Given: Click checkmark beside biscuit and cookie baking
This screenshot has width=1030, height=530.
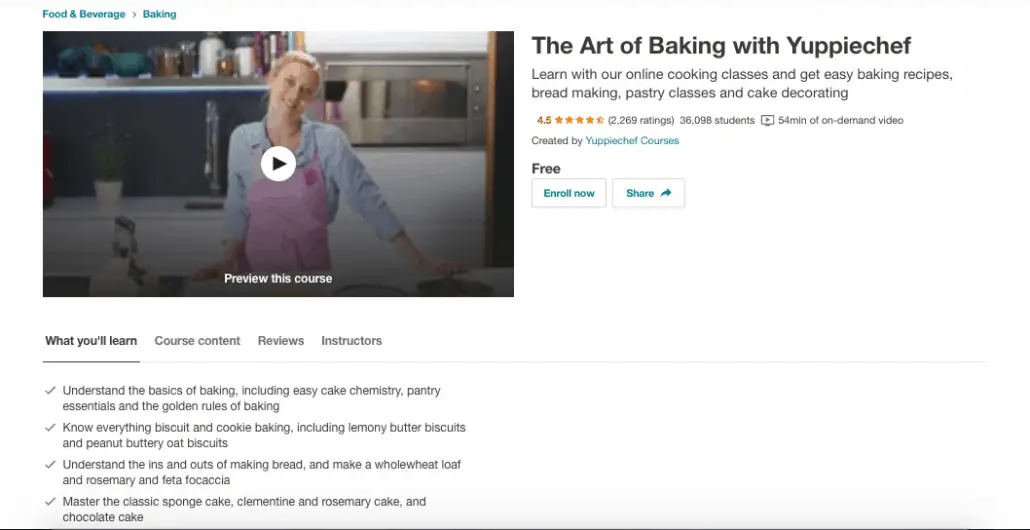Looking at the screenshot, I should 50,427.
